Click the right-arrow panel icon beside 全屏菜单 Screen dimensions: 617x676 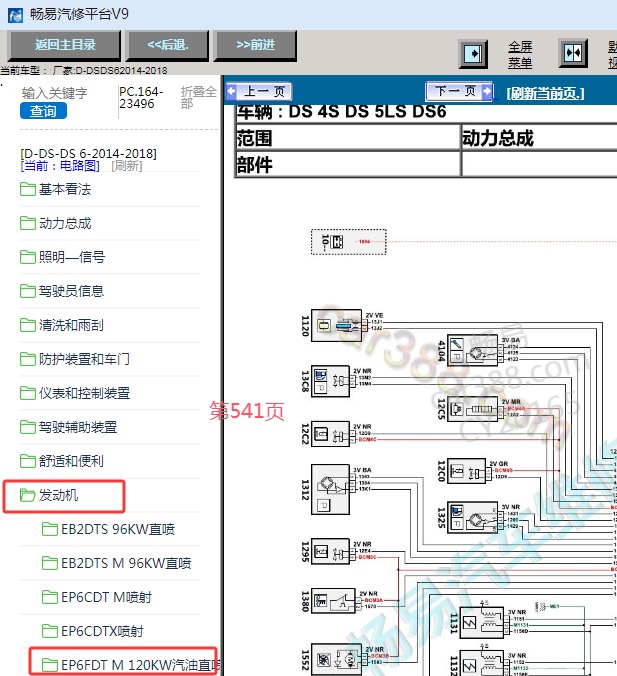473,54
